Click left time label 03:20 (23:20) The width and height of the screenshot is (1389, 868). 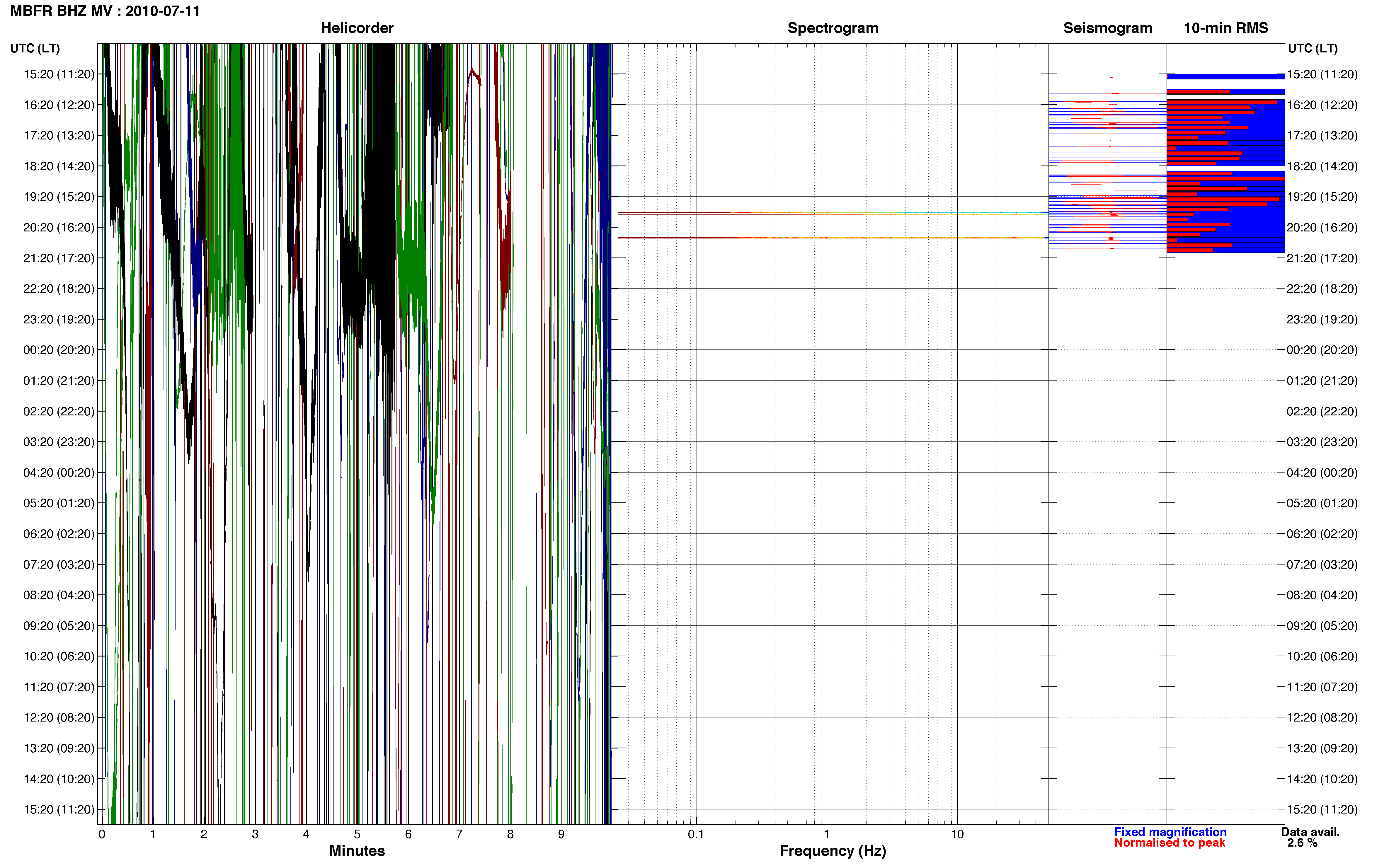coord(59,442)
